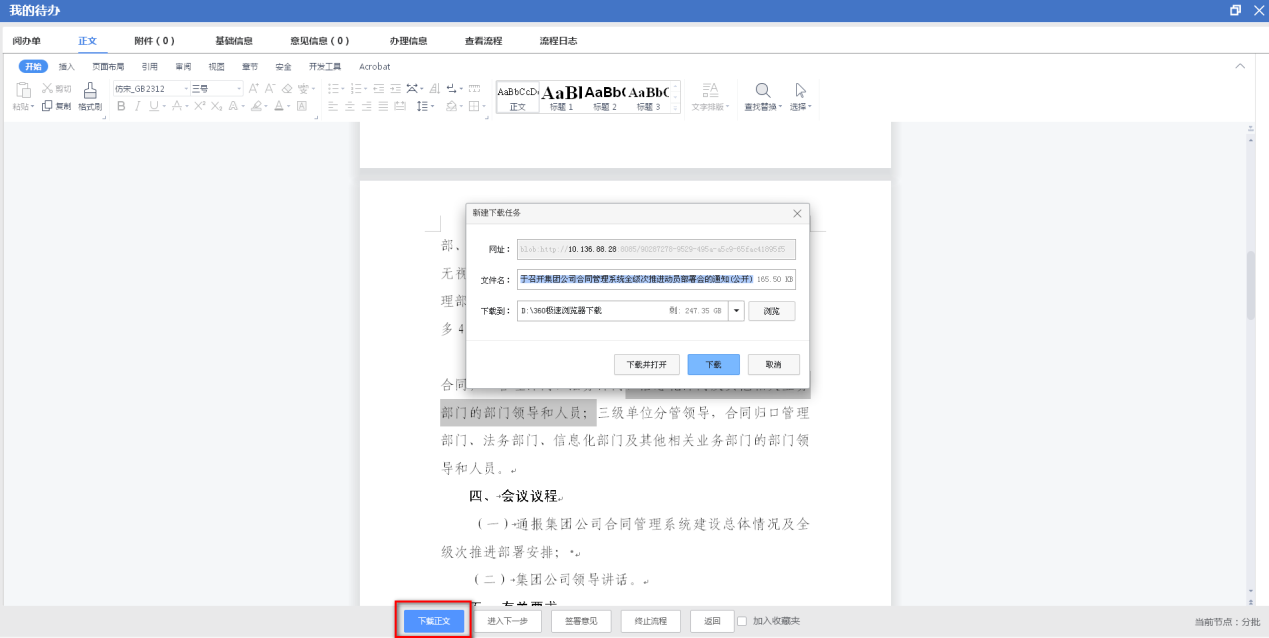The height and width of the screenshot is (638, 1269).
Task: Open the font size 三号 dropdown
Action: coord(238,89)
